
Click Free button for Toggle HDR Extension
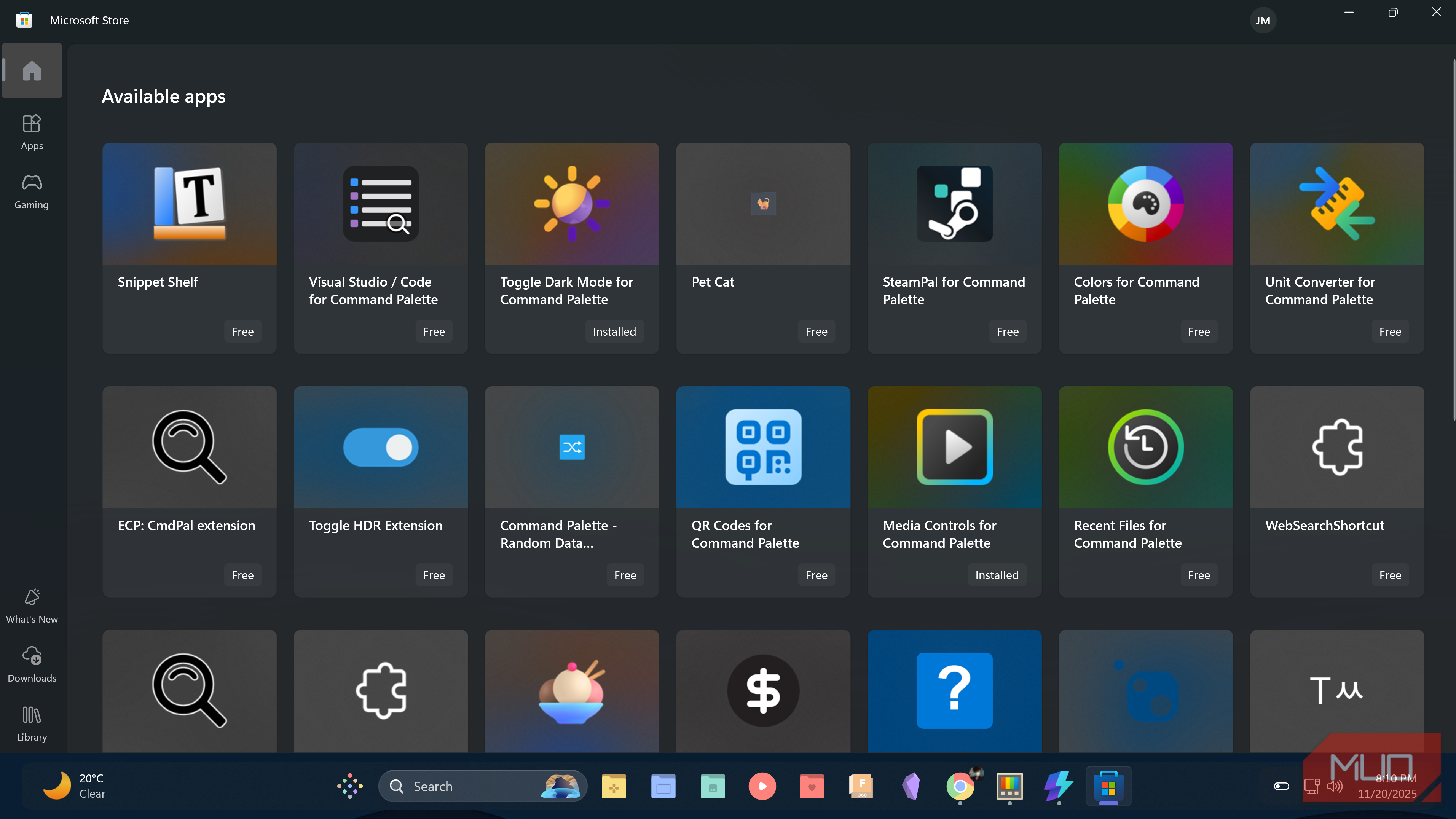coord(434,575)
